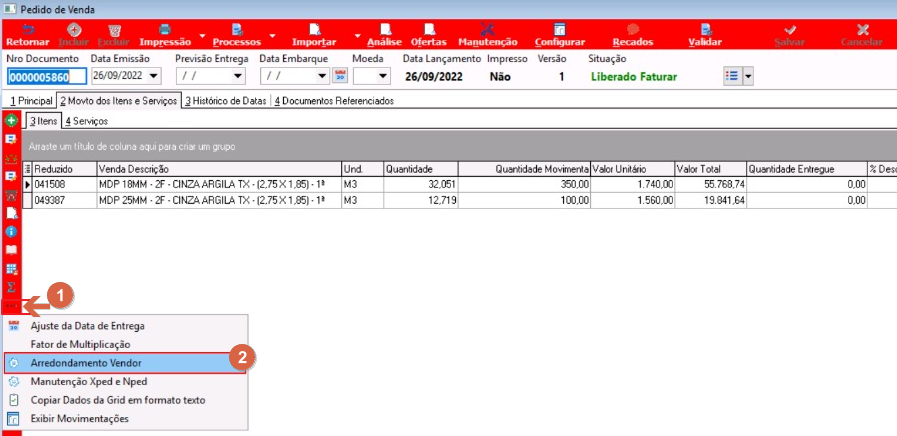Choose Fator de Multiplicação menu item
The width and height of the screenshot is (897, 436).
coord(126,344)
